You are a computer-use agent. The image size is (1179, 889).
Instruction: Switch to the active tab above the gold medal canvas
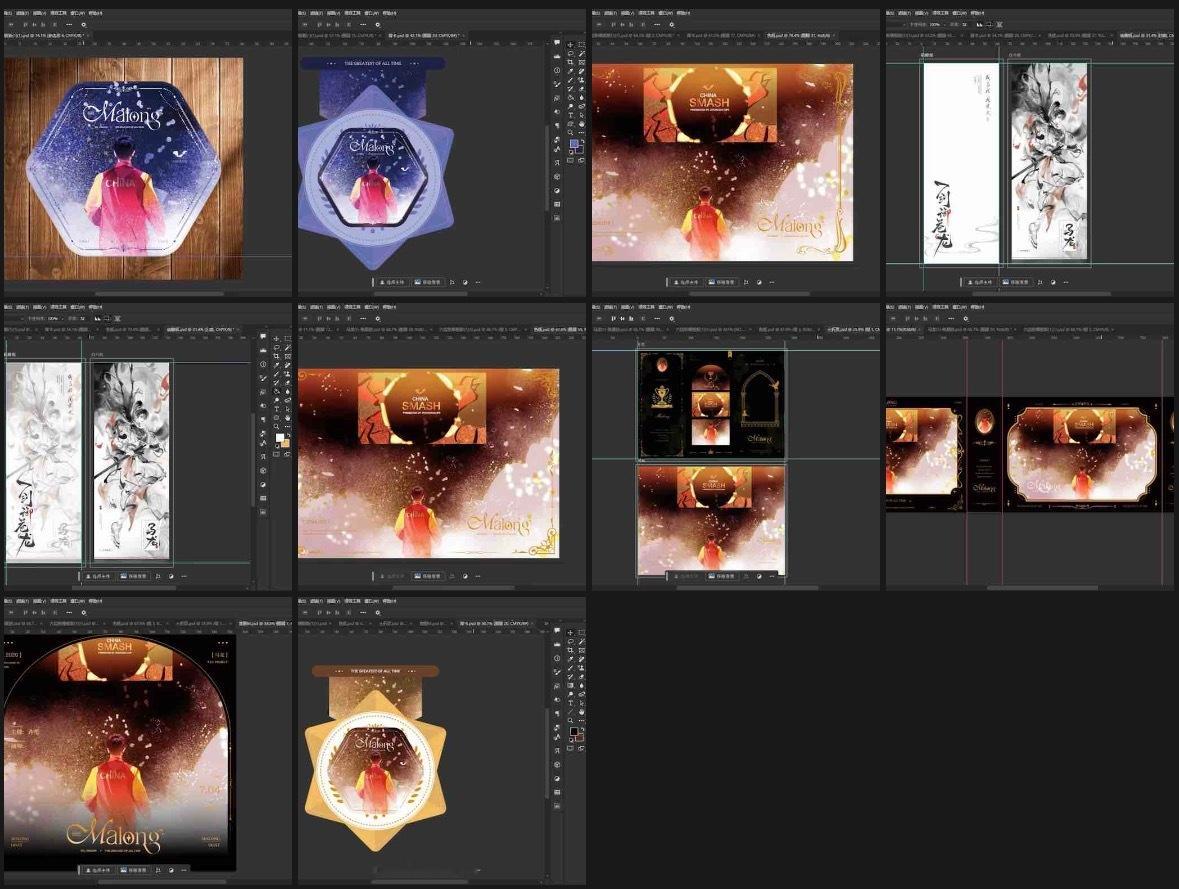coord(496,624)
